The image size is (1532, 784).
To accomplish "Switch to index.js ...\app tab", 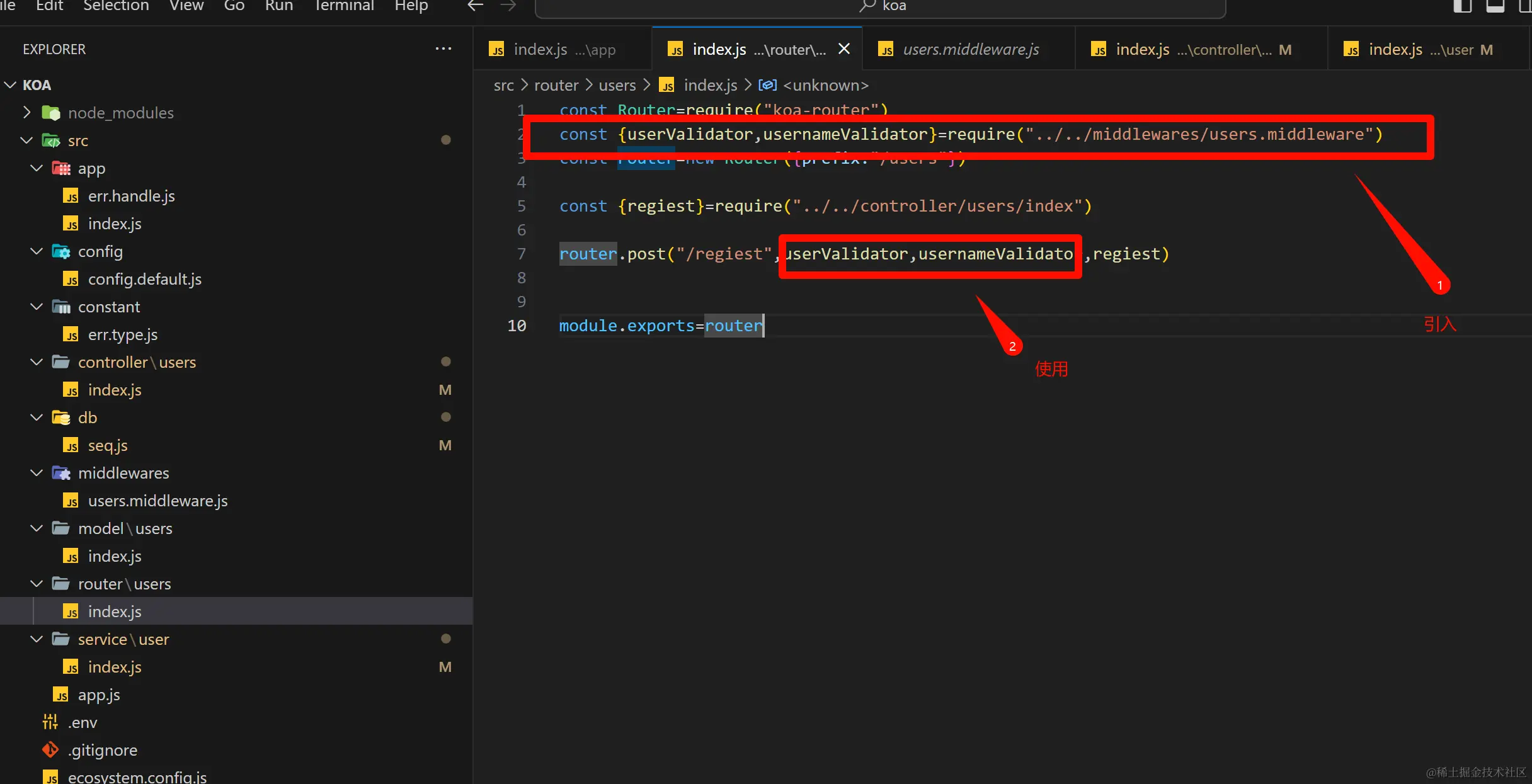I will tap(563, 49).
